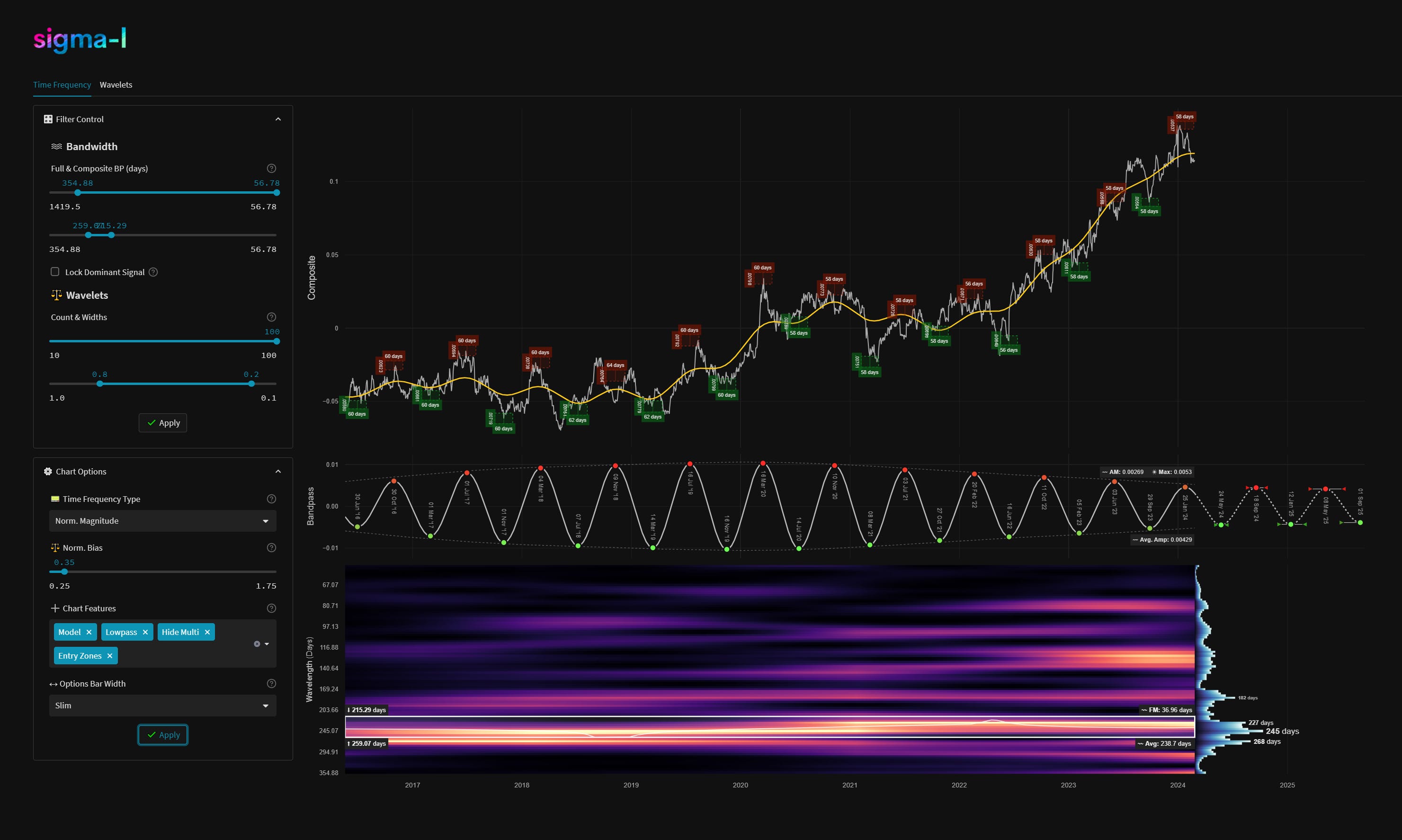Click the FM: 36.96 days label
The height and width of the screenshot is (840, 1402).
point(1167,710)
